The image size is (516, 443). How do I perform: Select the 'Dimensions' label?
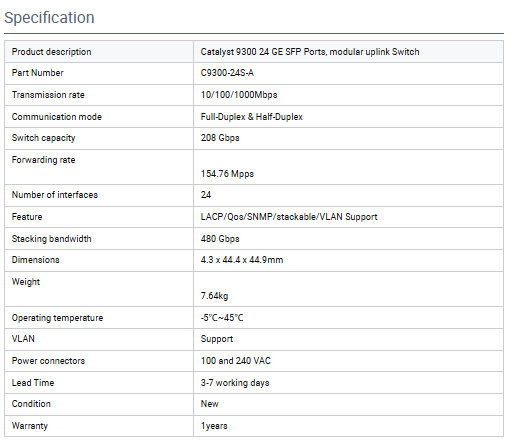(x=35, y=260)
